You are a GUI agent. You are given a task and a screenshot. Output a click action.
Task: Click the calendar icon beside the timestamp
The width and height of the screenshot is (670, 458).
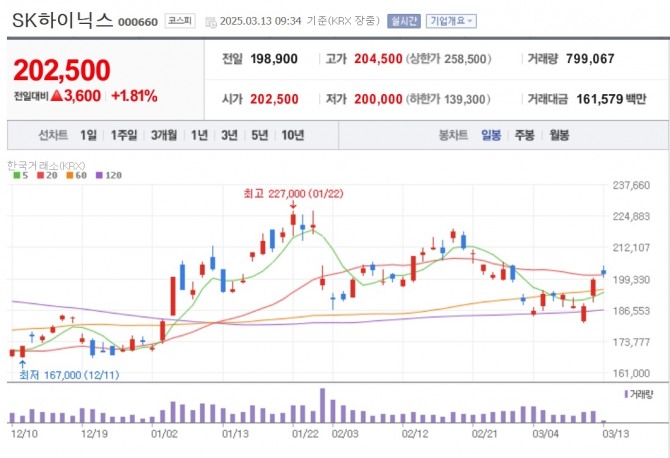[211, 22]
